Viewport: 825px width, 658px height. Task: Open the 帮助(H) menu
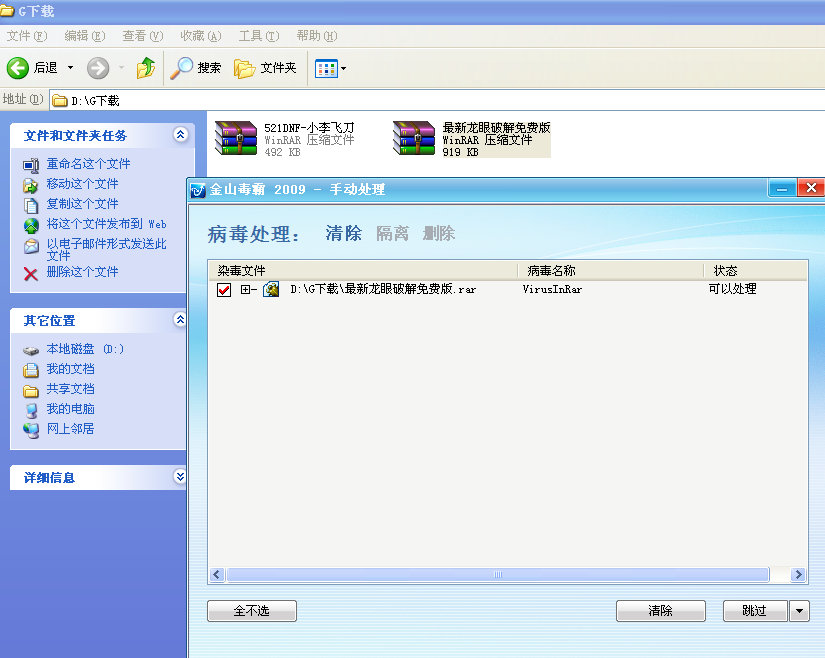[x=317, y=36]
